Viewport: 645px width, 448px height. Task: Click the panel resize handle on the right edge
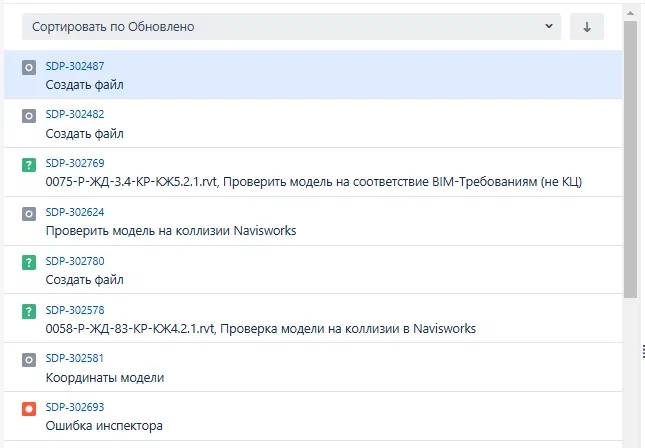pyautogui.click(x=642, y=351)
